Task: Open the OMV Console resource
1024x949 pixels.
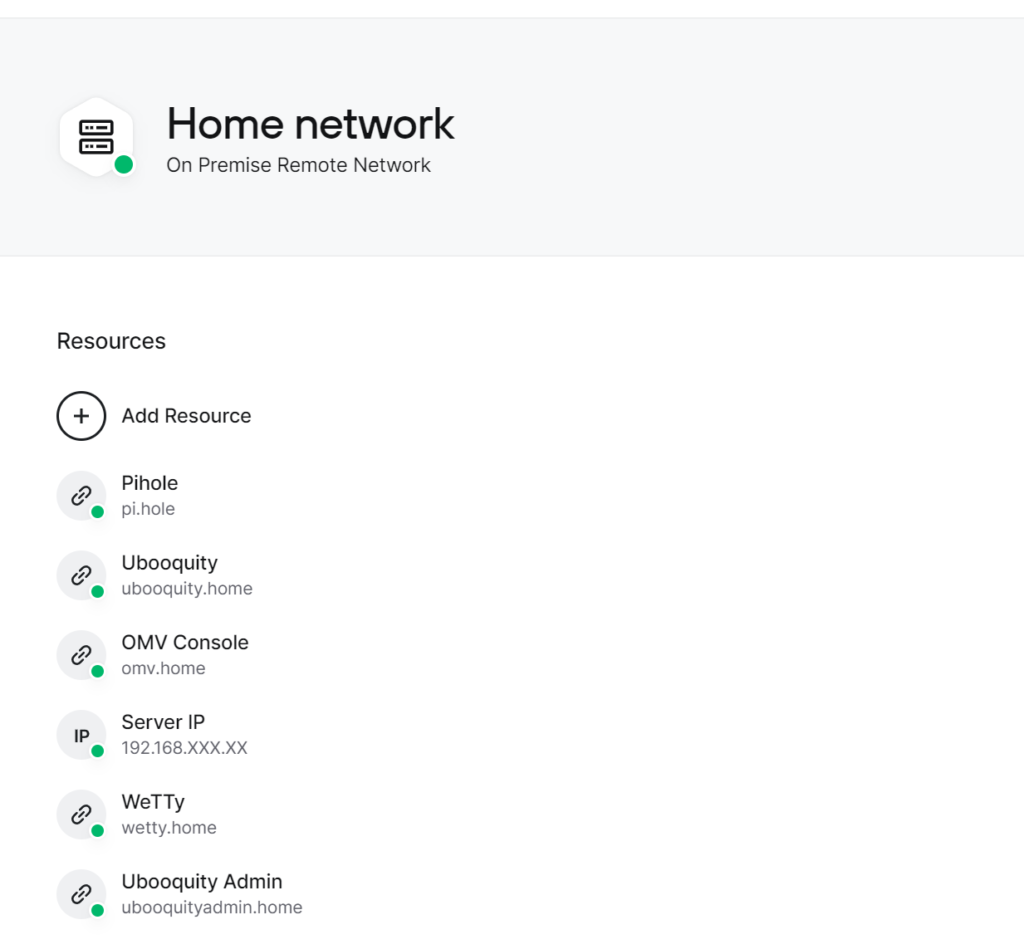Action: tap(185, 642)
